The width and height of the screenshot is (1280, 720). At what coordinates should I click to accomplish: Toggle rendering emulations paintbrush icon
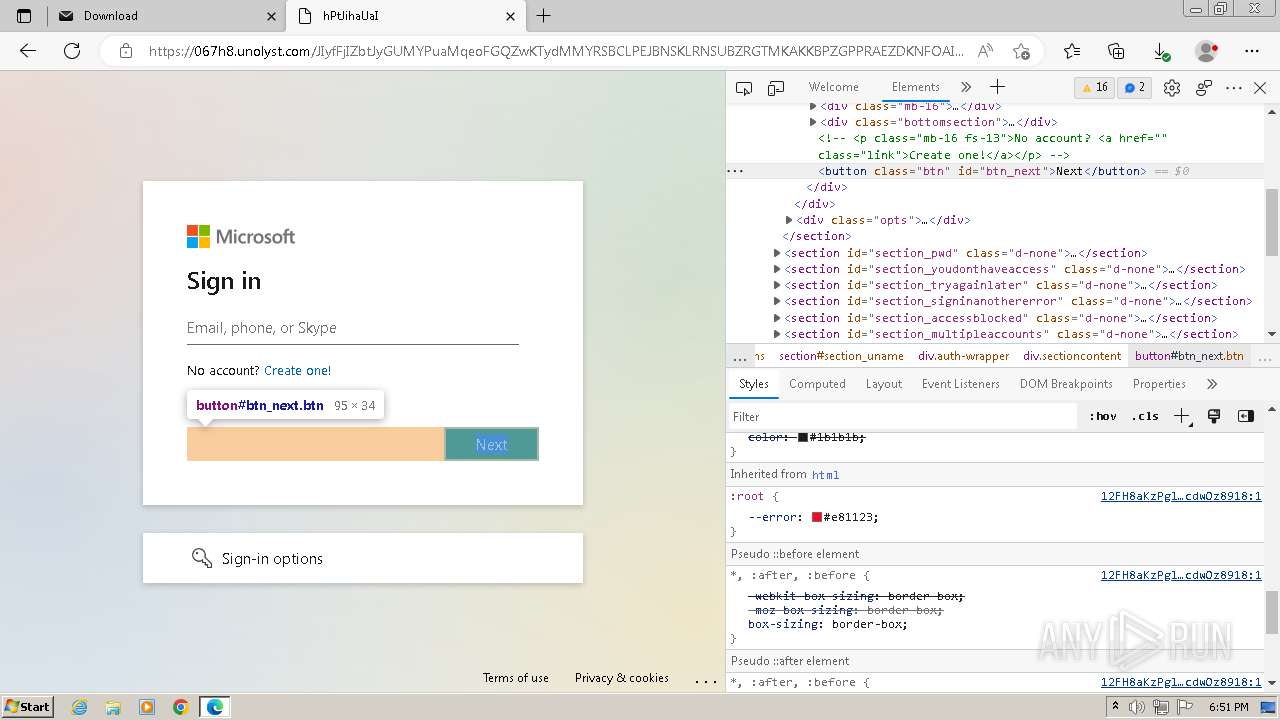[1214, 416]
